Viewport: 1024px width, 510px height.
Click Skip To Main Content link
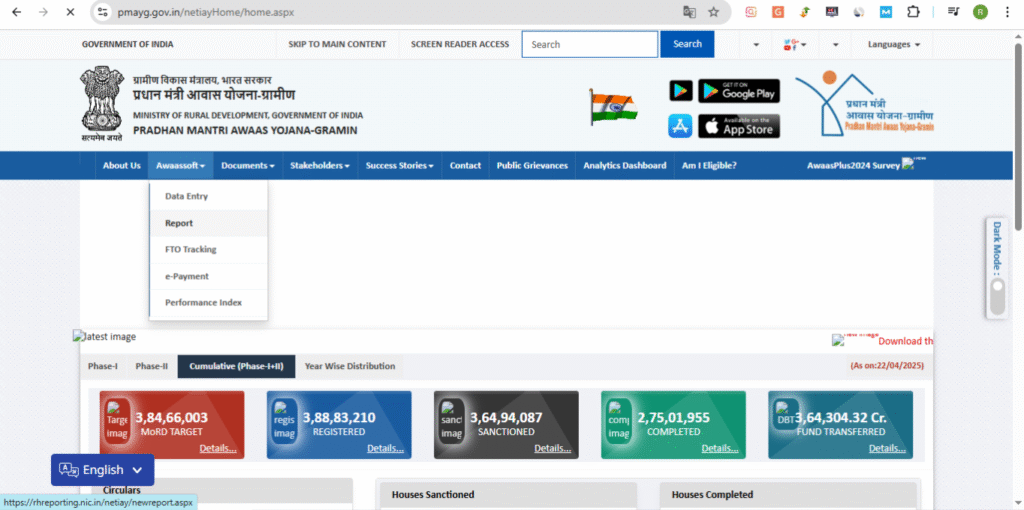pos(338,44)
